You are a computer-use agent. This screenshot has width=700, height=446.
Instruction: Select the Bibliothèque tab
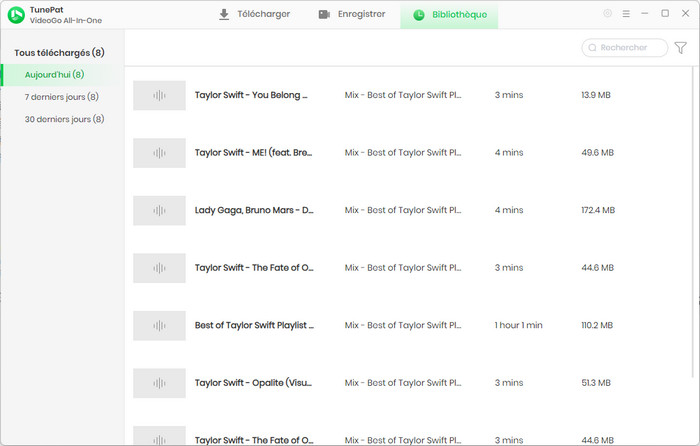pyautogui.click(x=449, y=15)
